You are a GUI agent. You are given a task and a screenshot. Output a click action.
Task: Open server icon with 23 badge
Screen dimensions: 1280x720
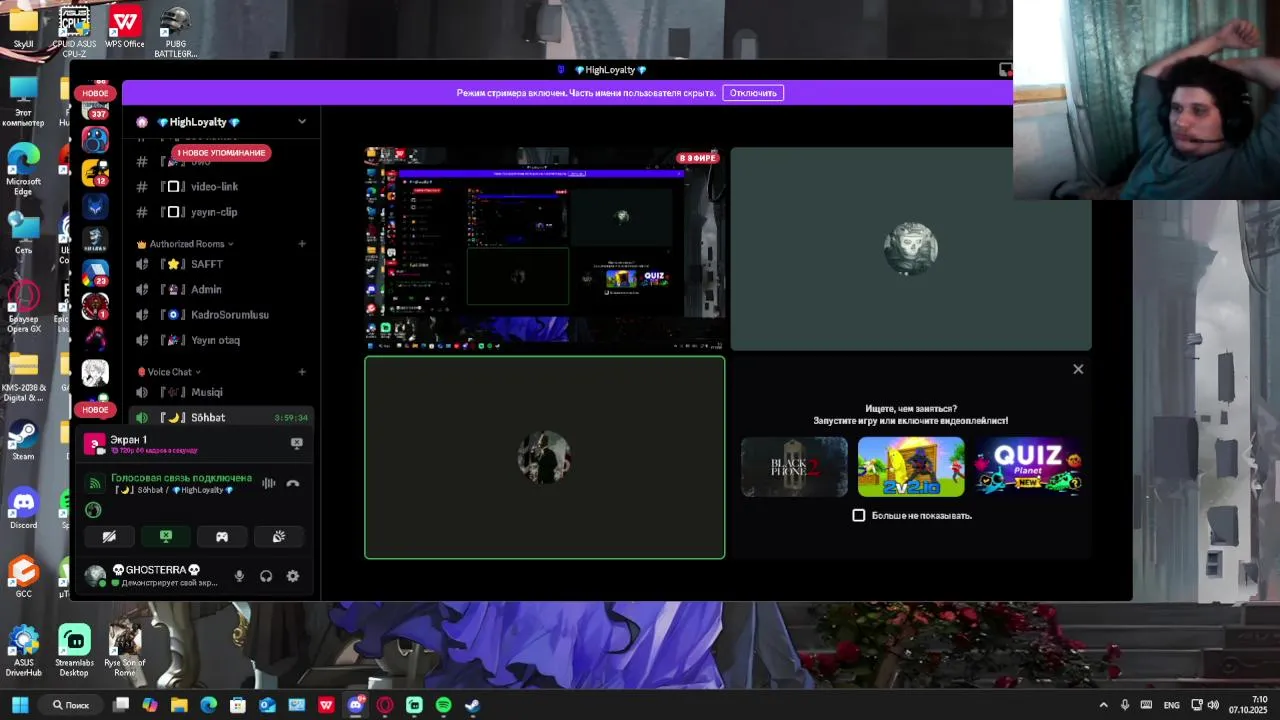pos(96,271)
